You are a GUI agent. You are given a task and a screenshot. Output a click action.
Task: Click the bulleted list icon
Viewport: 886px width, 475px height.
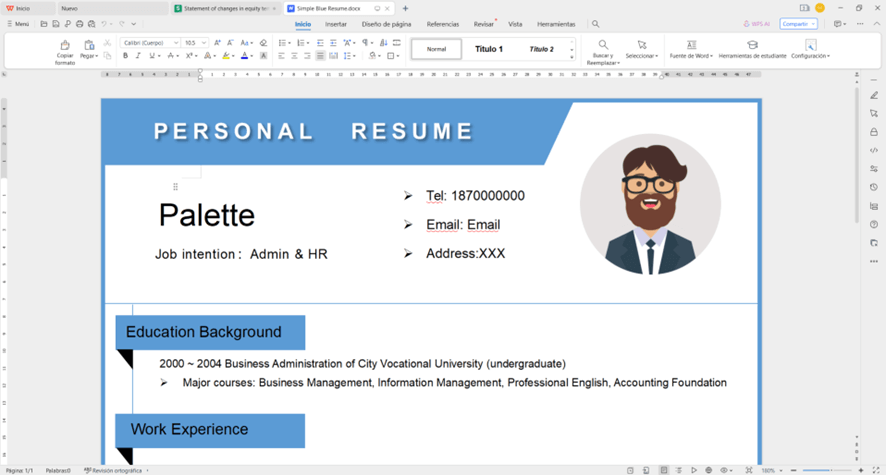283,43
